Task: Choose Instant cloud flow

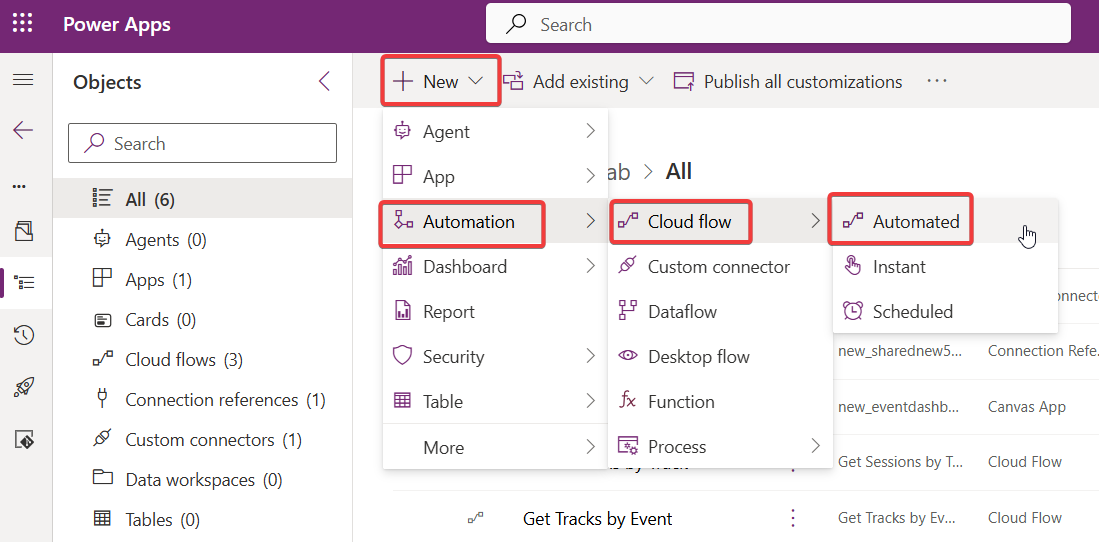Action: point(945,266)
